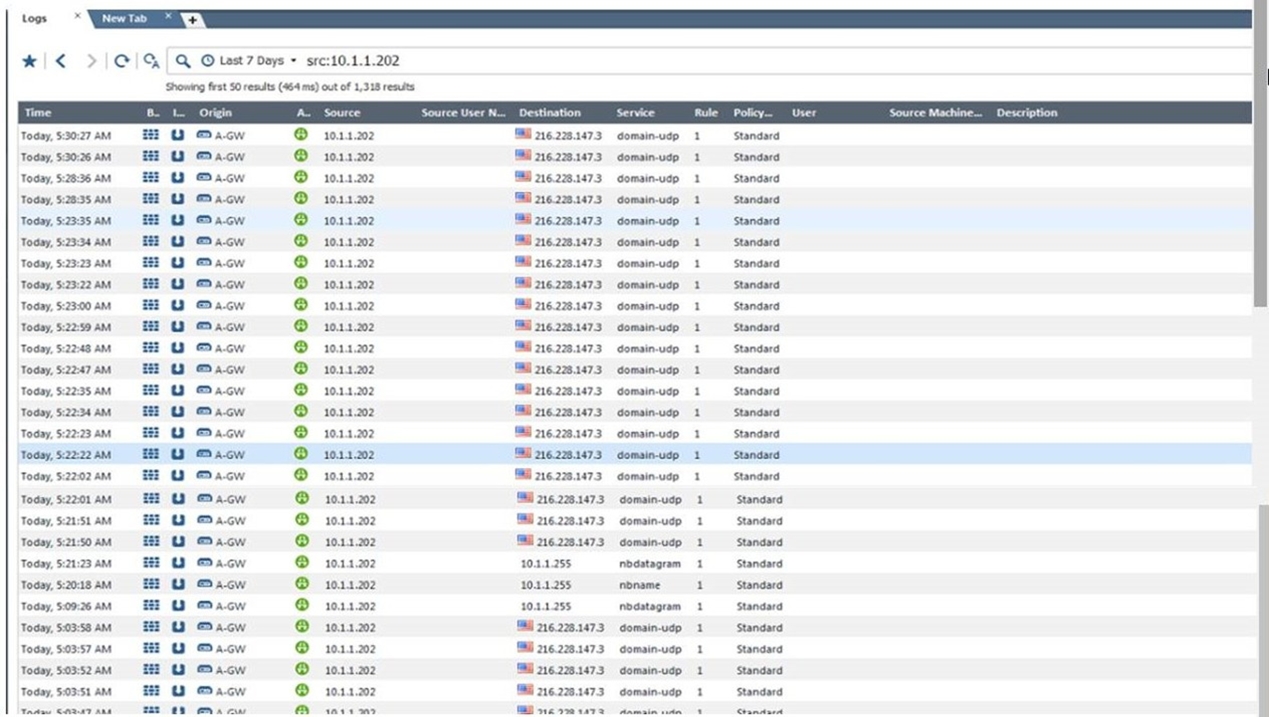Click the A-GW gateway icon in 5:22:22 AM row
1269x717 pixels.
(x=204, y=455)
